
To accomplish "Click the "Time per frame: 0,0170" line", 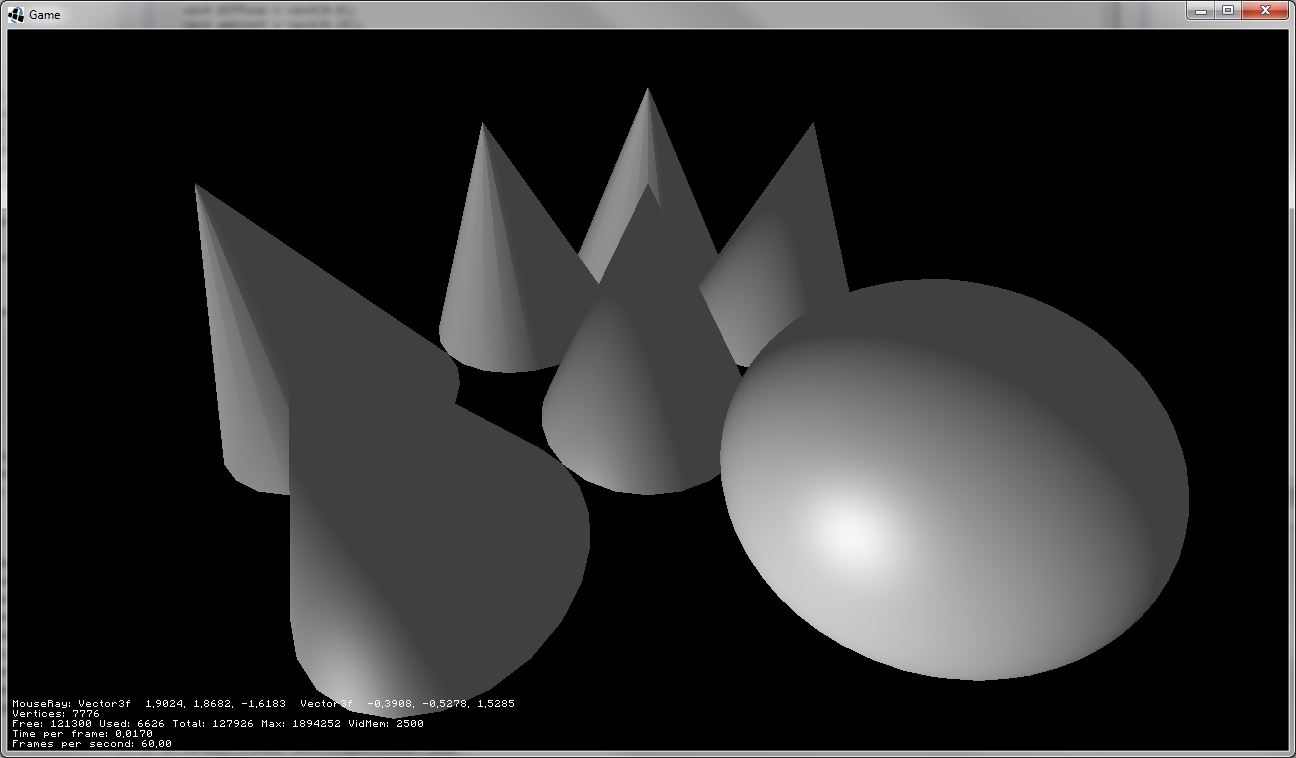I will pyautogui.click(x=82, y=733).
